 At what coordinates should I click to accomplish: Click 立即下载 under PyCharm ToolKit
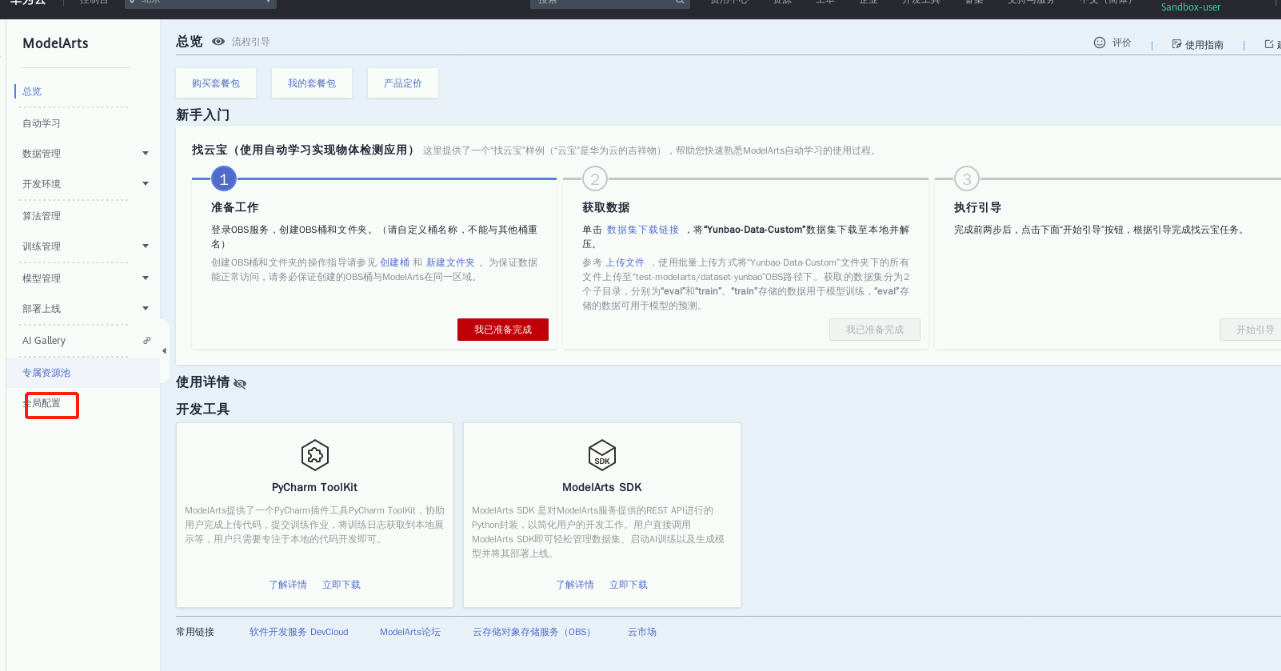coord(341,585)
